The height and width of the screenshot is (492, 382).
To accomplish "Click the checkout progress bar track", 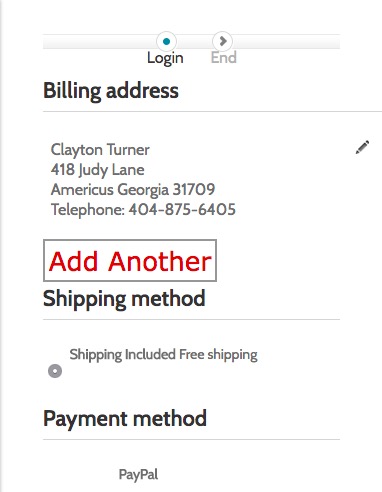I will 191,41.
